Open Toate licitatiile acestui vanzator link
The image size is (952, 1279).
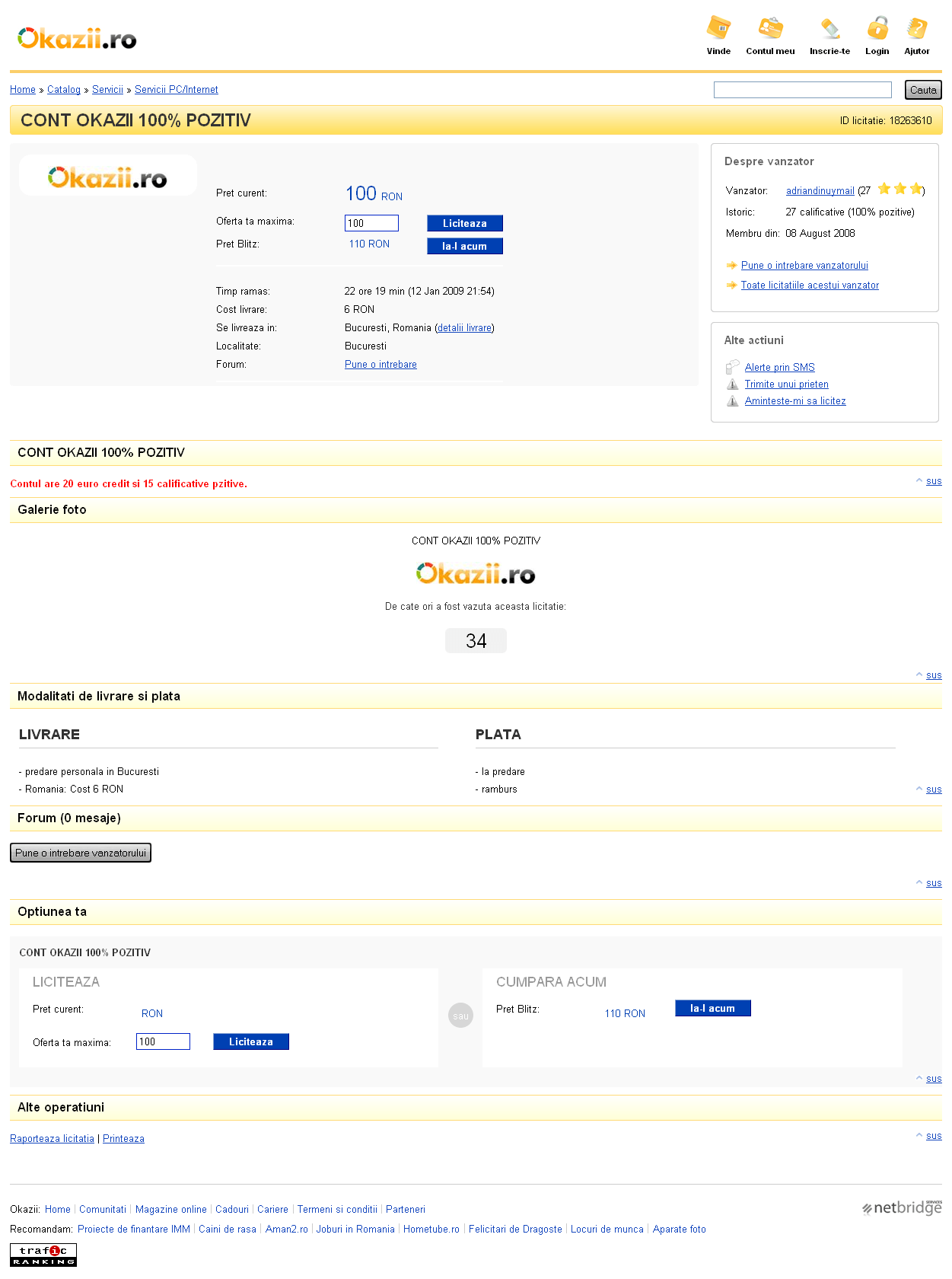pos(810,285)
